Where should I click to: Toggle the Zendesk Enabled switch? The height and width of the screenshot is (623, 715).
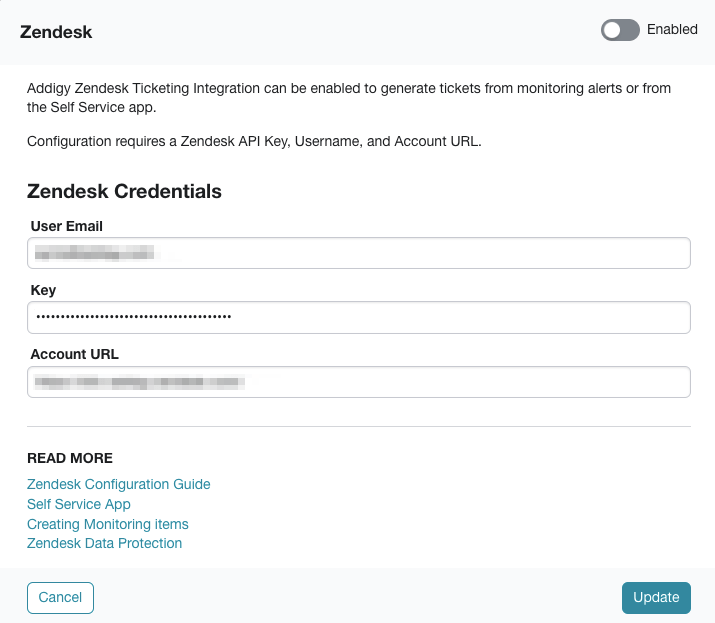pyautogui.click(x=620, y=30)
